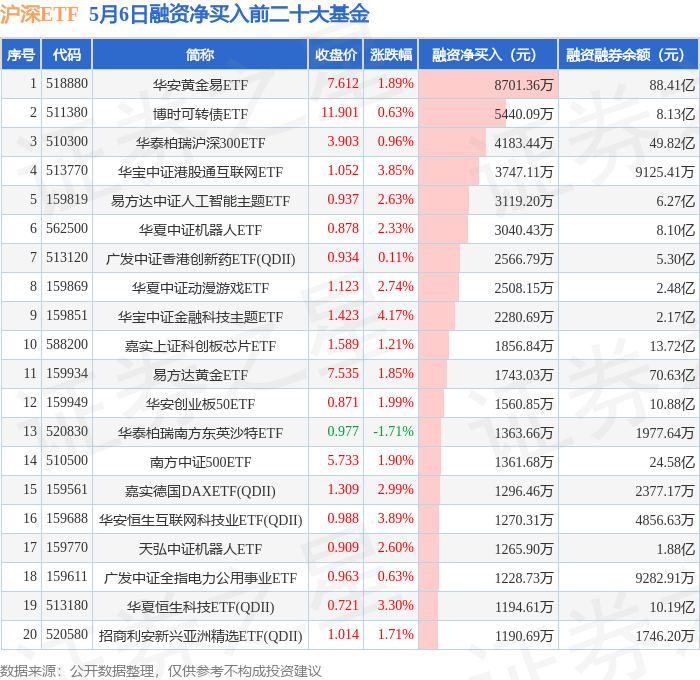Screen dimensions: 700x680
Task: Click balance value 13.72亿
Action: pyautogui.click(x=672, y=346)
